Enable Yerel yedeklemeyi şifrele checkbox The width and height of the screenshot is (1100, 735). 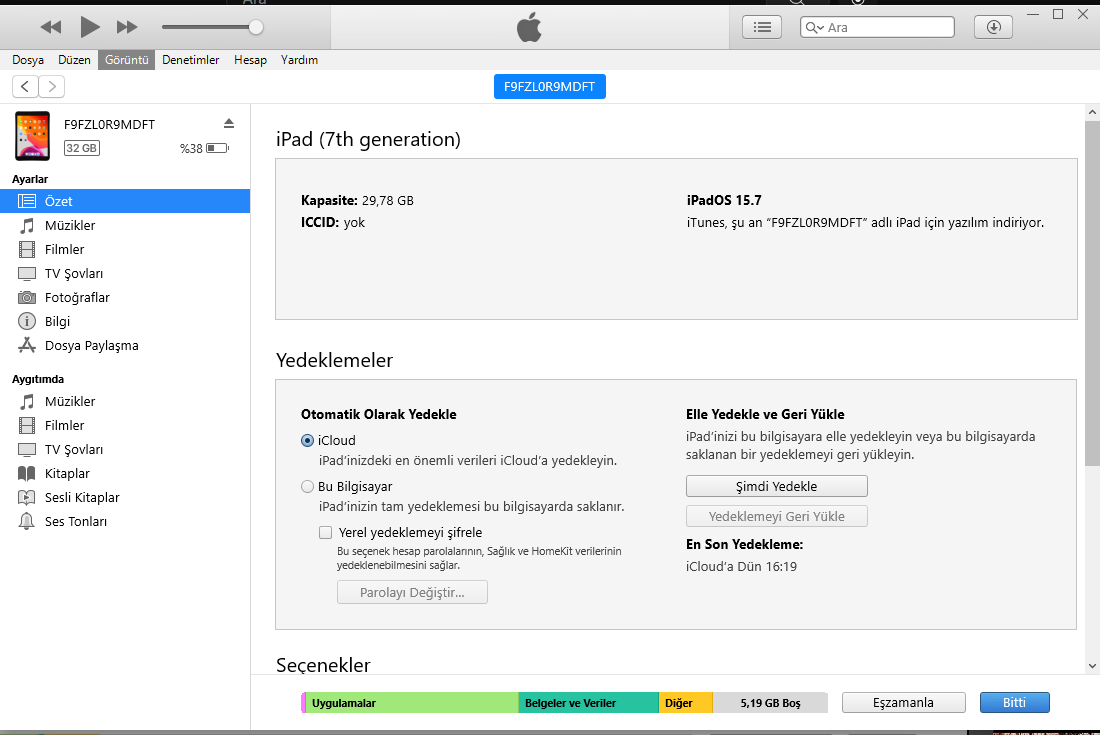pyautogui.click(x=326, y=532)
